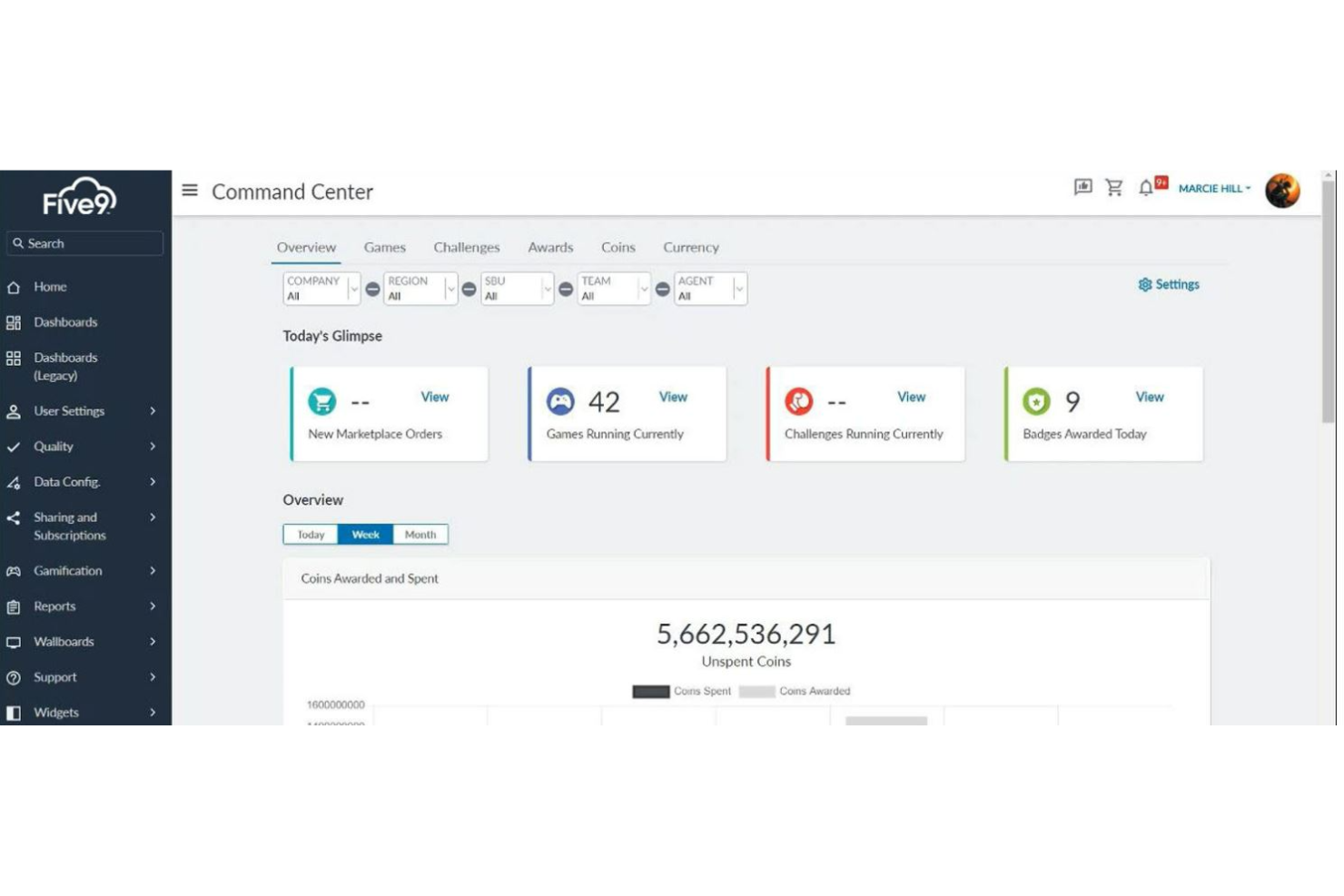Click the user profile picture thumbnail
The width and height of the screenshot is (1344, 896).
point(1283,189)
